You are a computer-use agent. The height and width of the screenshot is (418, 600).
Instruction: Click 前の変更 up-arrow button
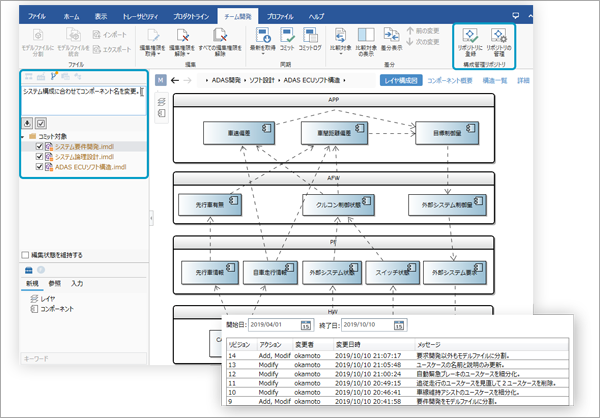point(423,31)
